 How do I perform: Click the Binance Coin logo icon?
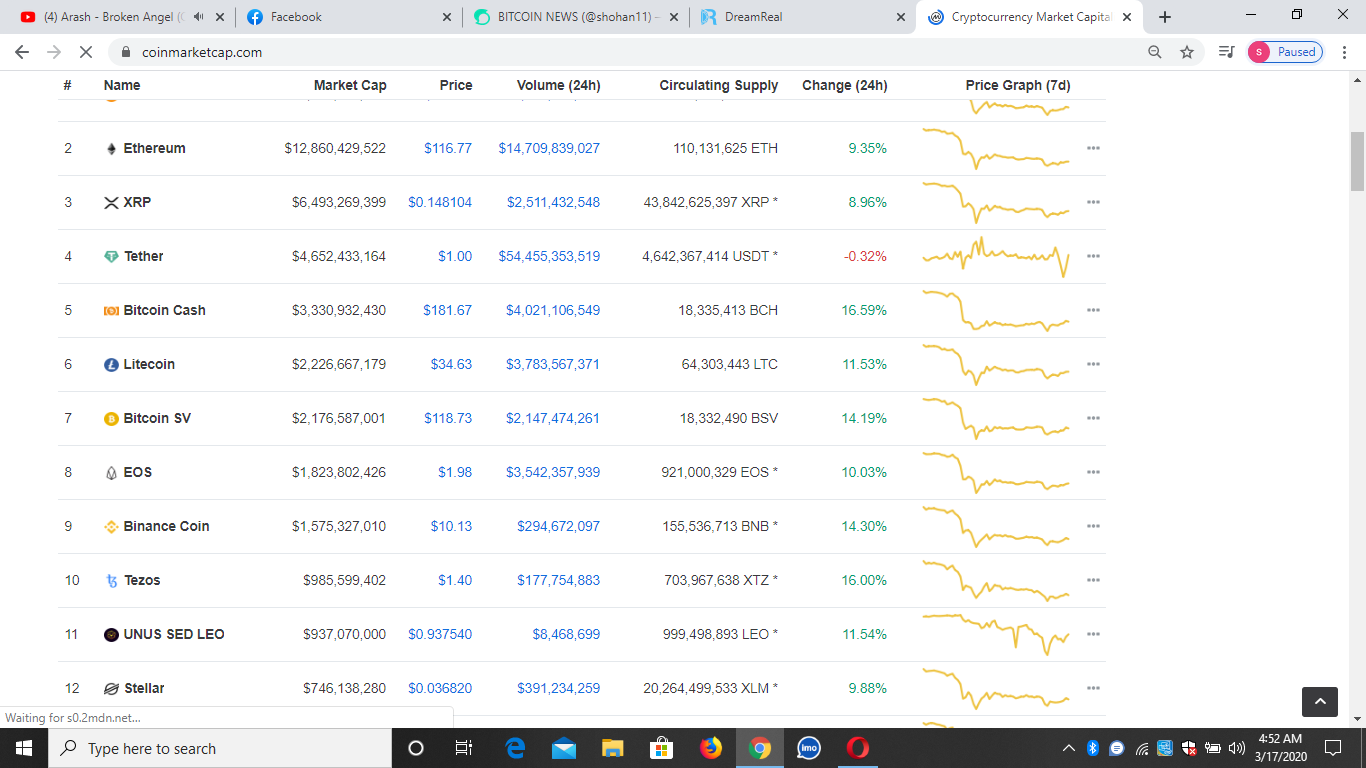click(111, 526)
